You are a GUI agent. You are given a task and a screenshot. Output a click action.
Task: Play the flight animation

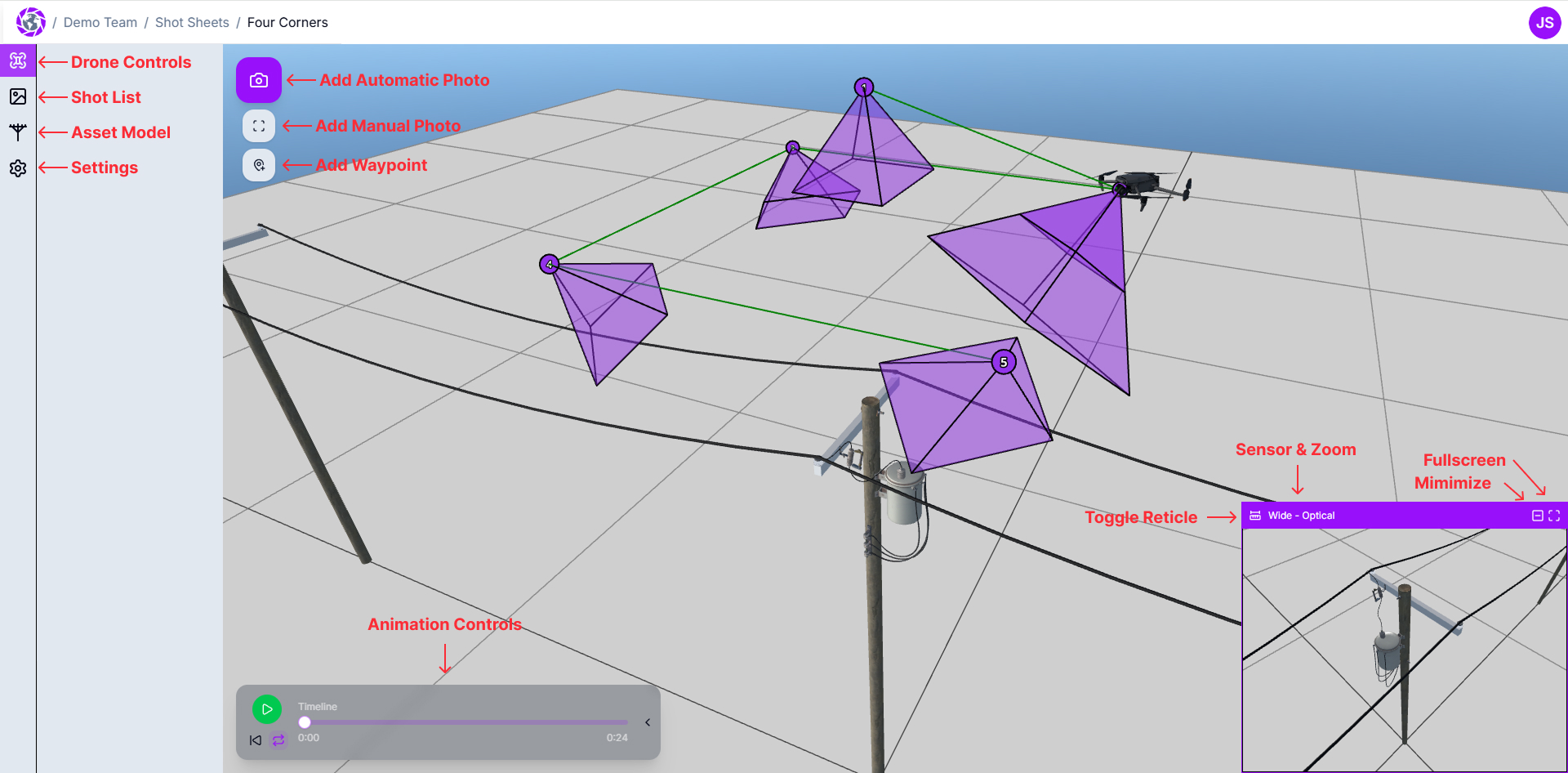267,709
